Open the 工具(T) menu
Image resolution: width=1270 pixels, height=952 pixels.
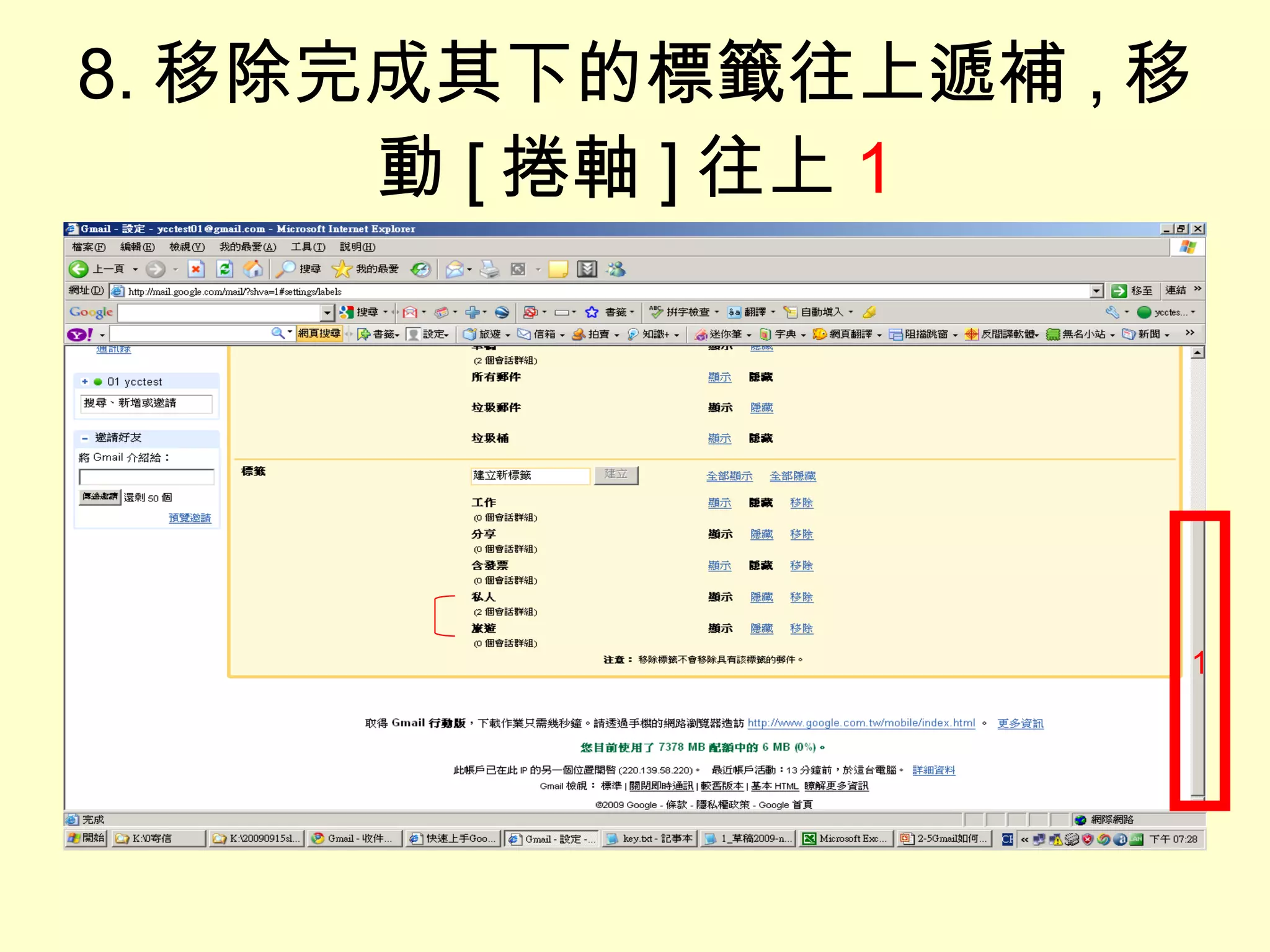[308, 247]
